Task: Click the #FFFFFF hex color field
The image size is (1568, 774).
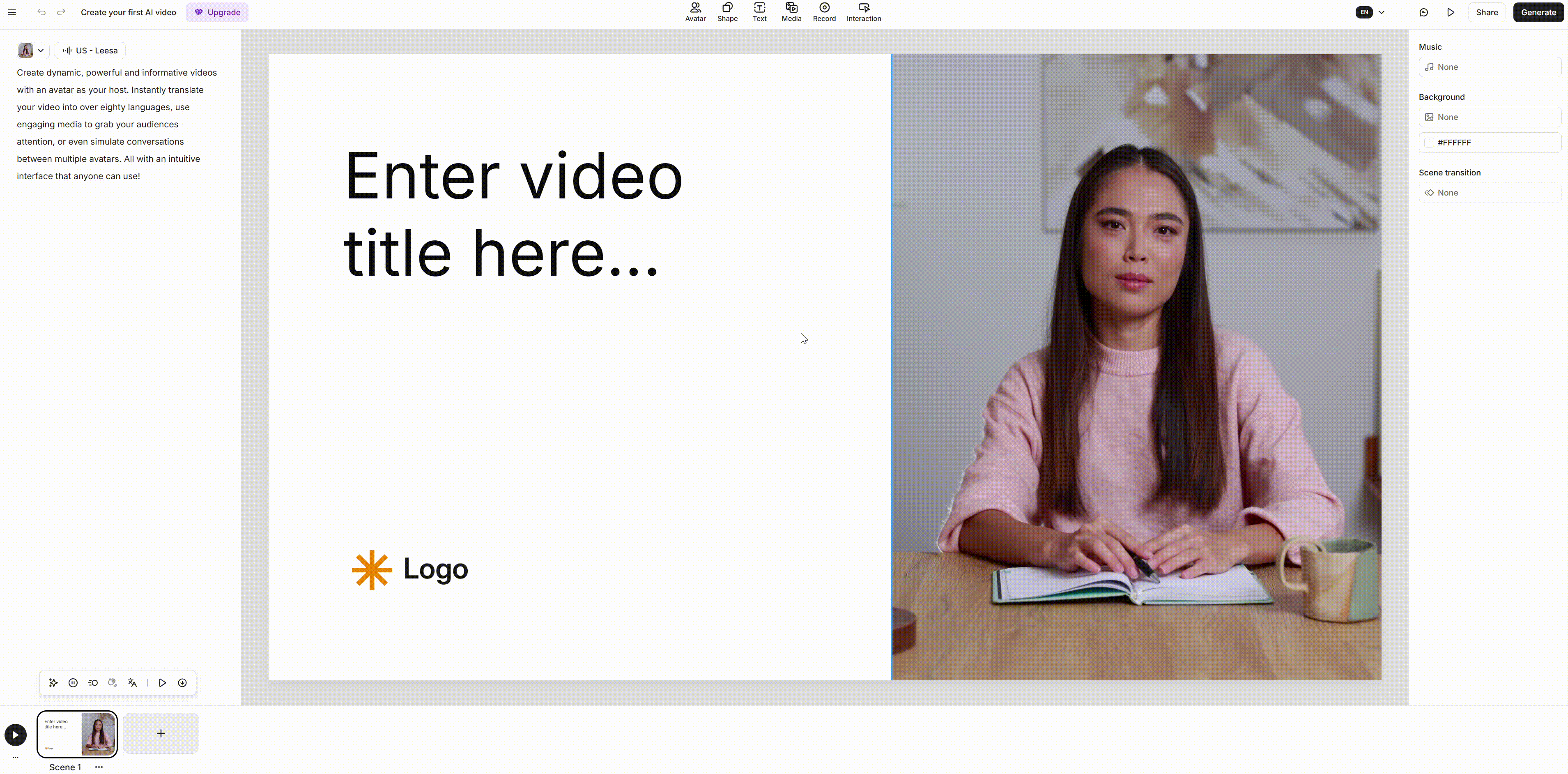Action: click(x=1490, y=143)
